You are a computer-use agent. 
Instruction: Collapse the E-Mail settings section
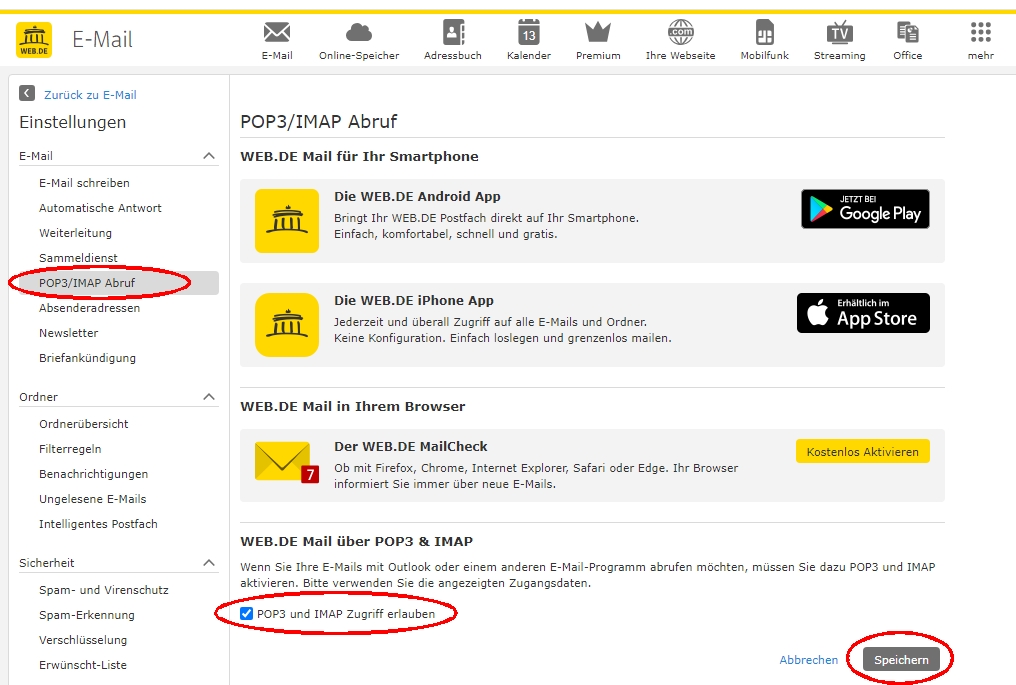[209, 155]
